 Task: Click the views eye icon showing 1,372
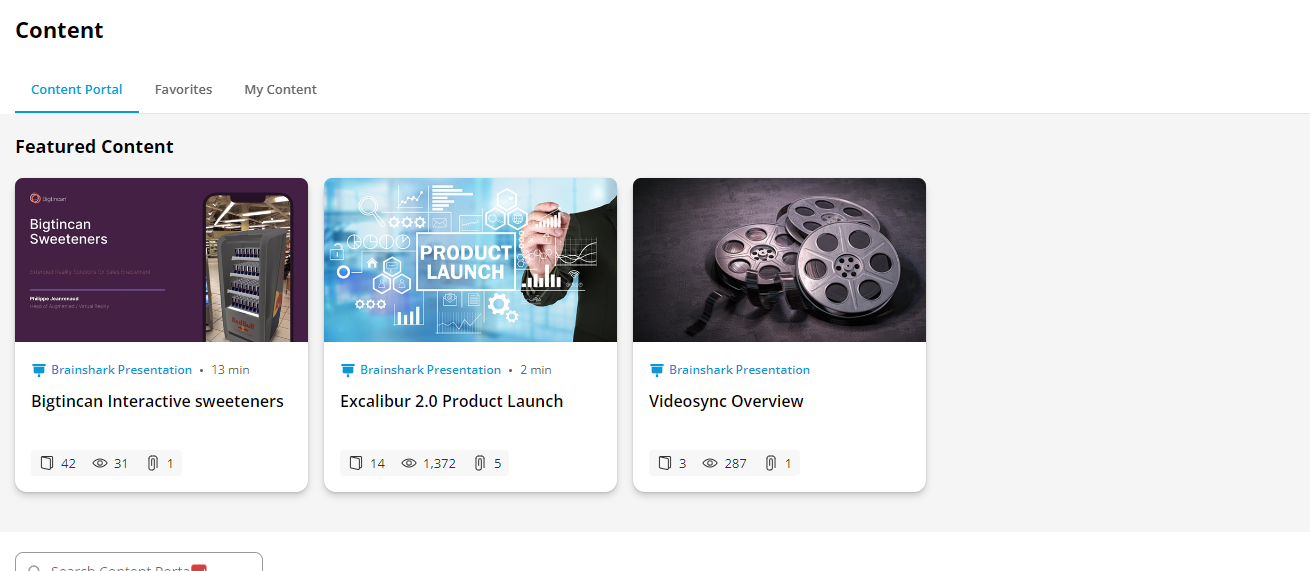pos(408,463)
